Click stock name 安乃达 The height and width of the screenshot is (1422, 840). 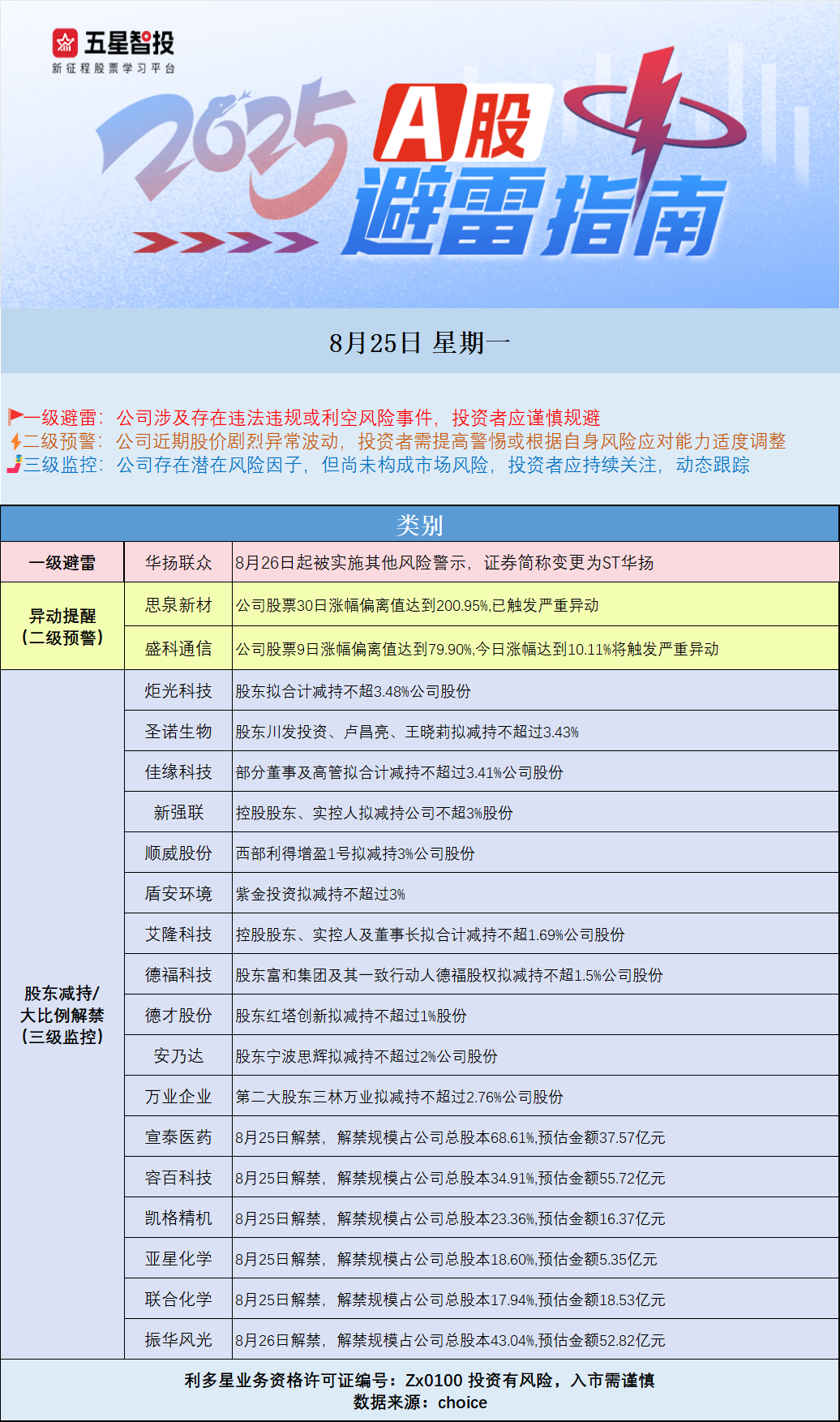(x=178, y=1056)
